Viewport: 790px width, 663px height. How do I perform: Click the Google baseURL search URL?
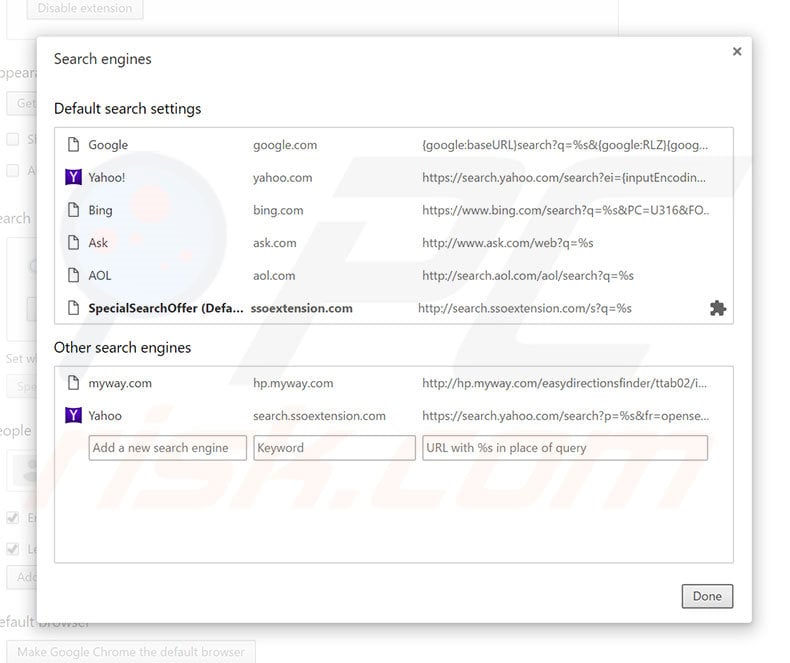point(565,145)
